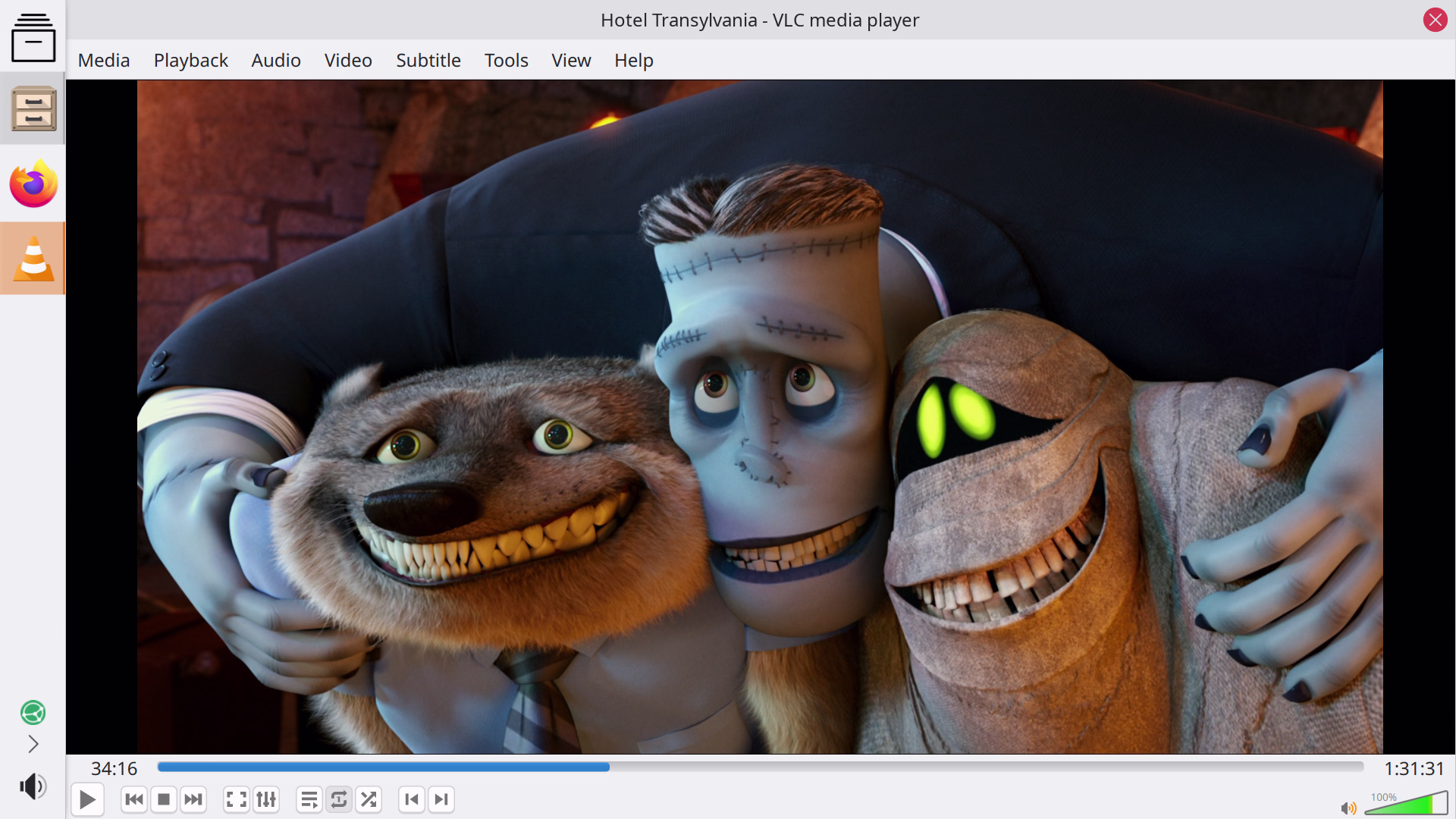The image size is (1456, 819).
Task: Jump to next chapter
Action: point(441,799)
